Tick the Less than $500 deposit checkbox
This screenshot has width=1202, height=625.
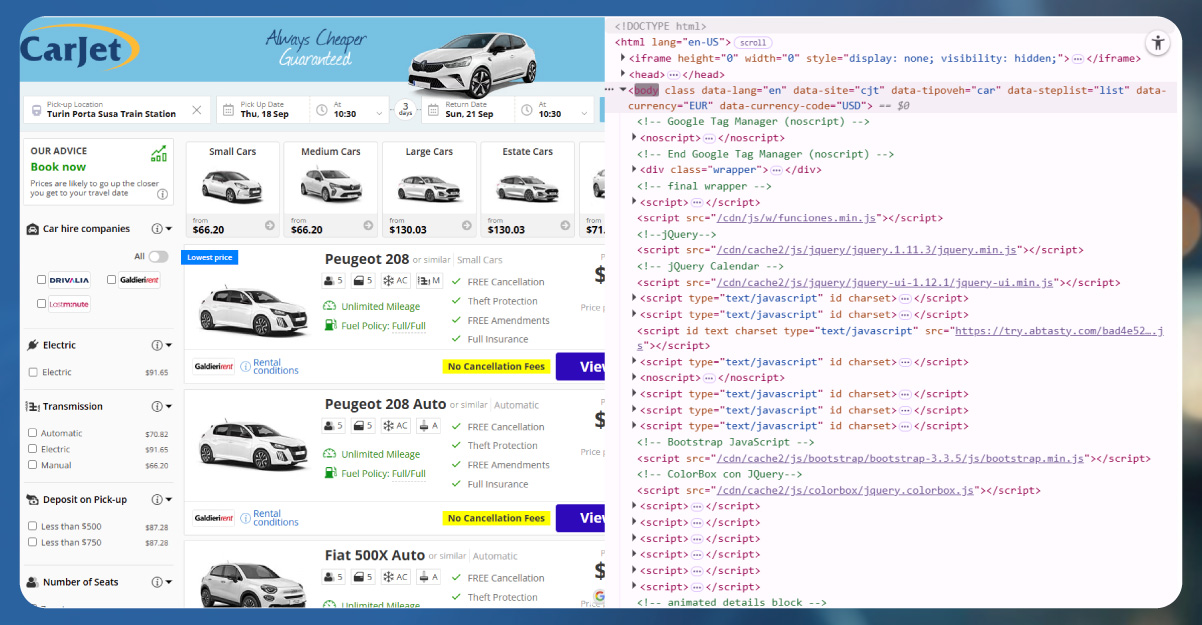[33, 526]
